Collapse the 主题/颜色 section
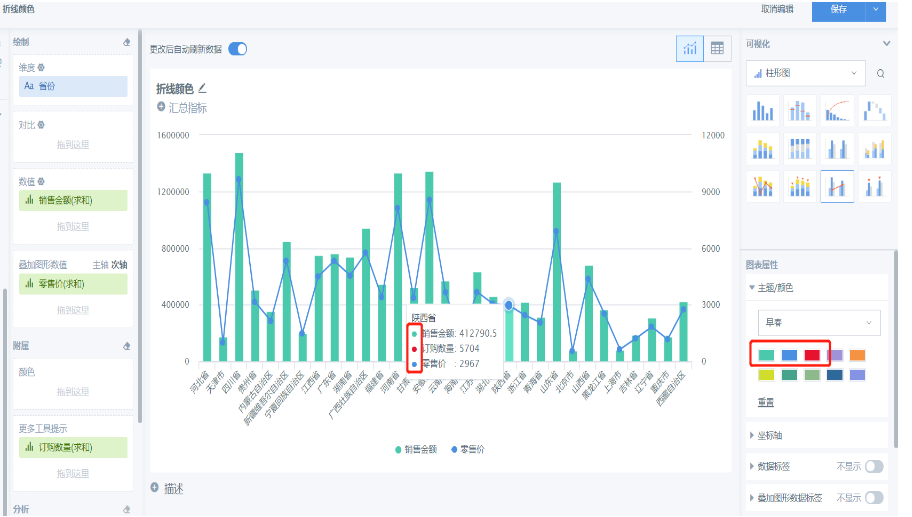 (751, 287)
